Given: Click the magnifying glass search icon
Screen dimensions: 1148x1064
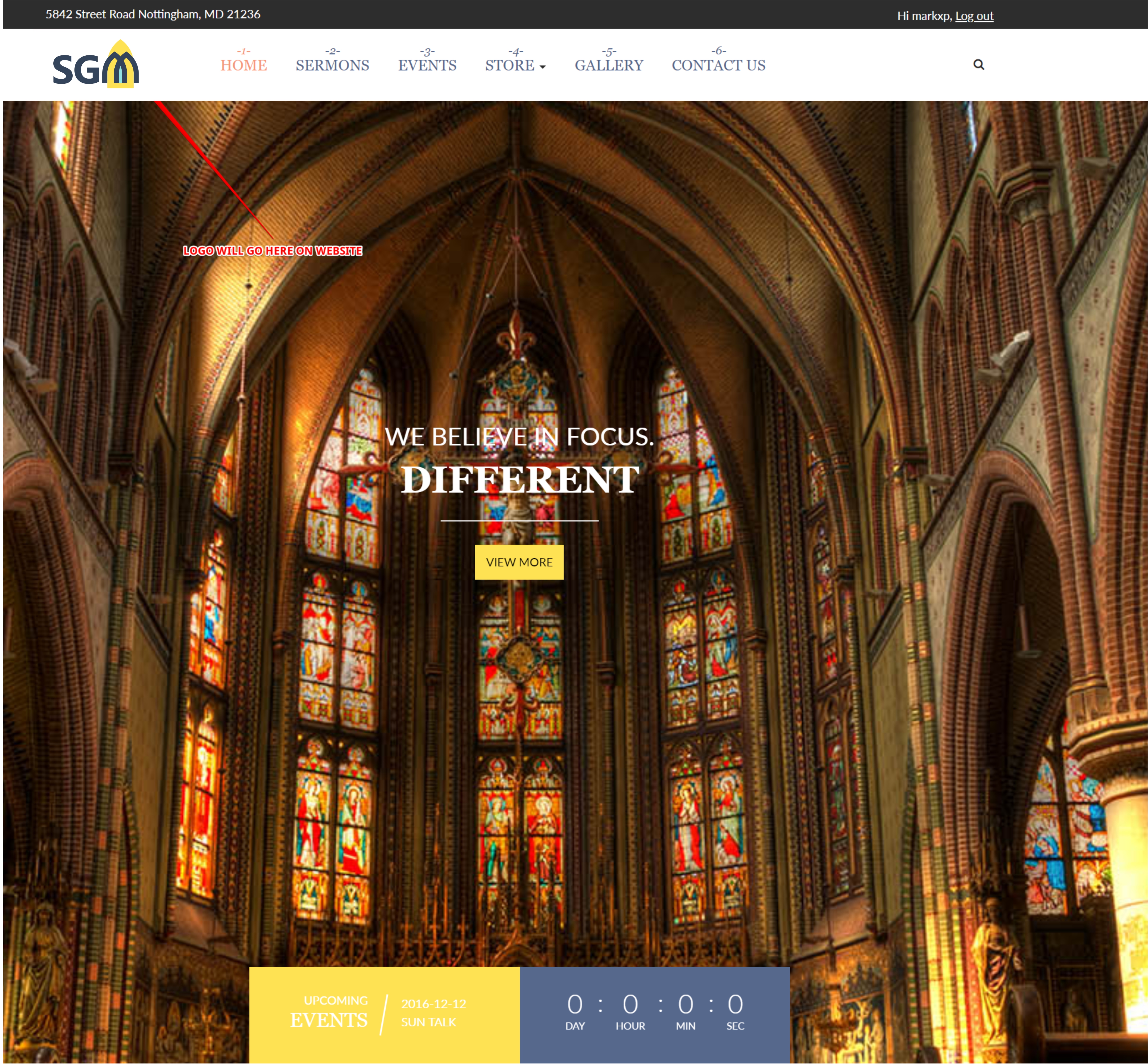Looking at the screenshot, I should click(x=978, y=64).
